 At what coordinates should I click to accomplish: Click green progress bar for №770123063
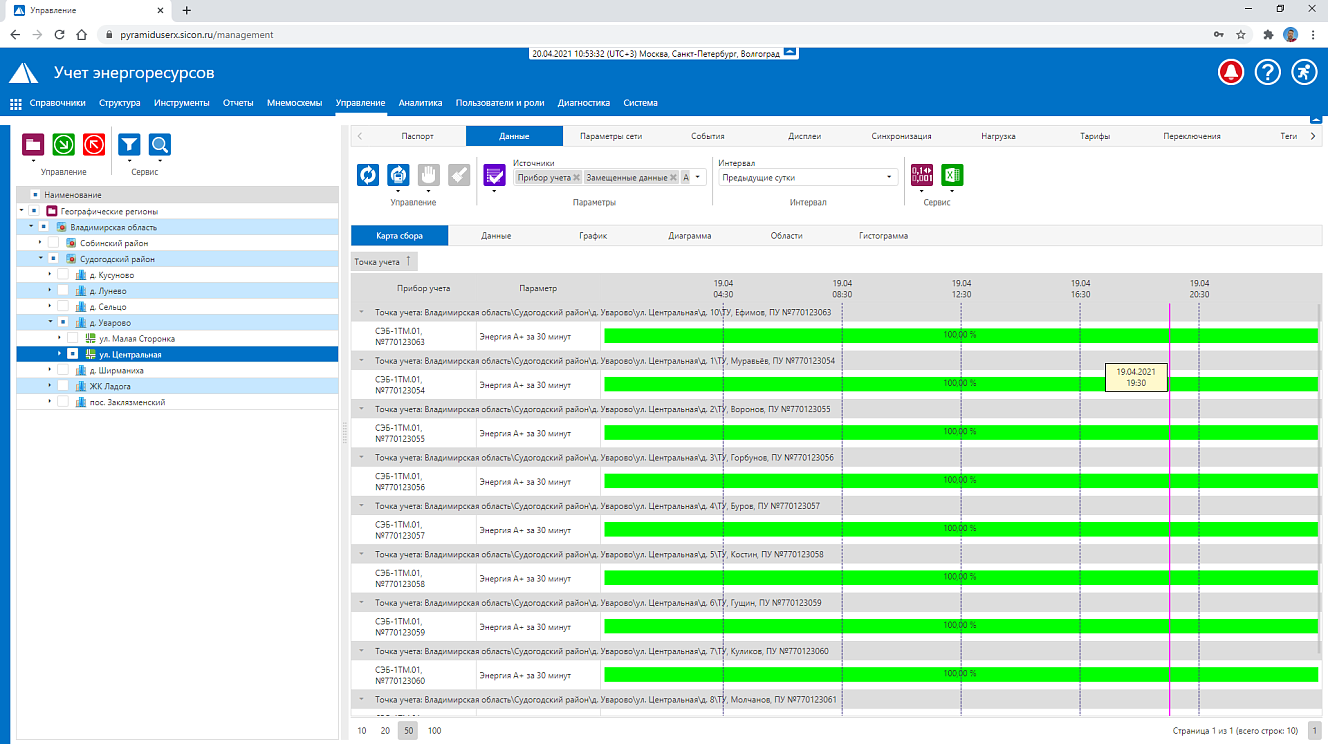coord(961,335)
